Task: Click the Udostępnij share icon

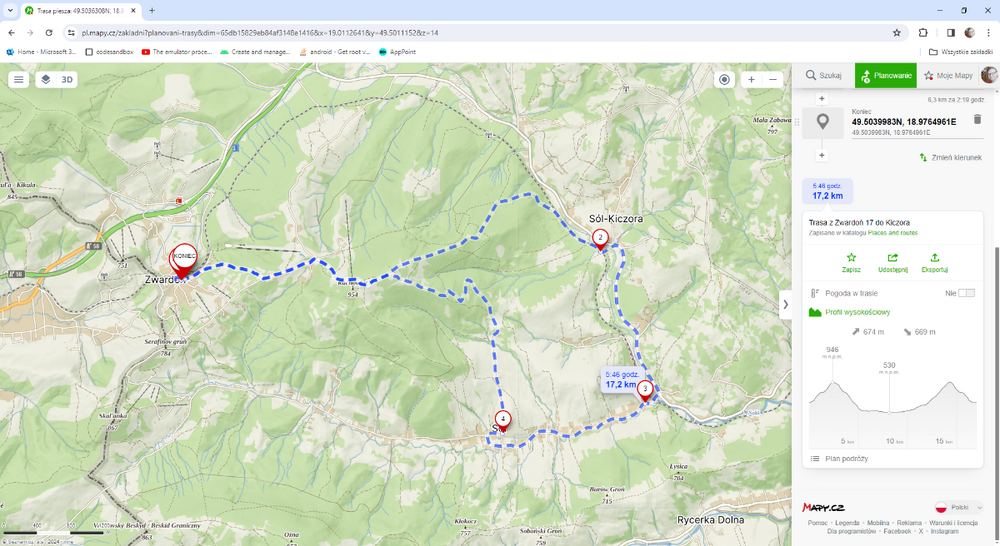Action: pos(893,258)
